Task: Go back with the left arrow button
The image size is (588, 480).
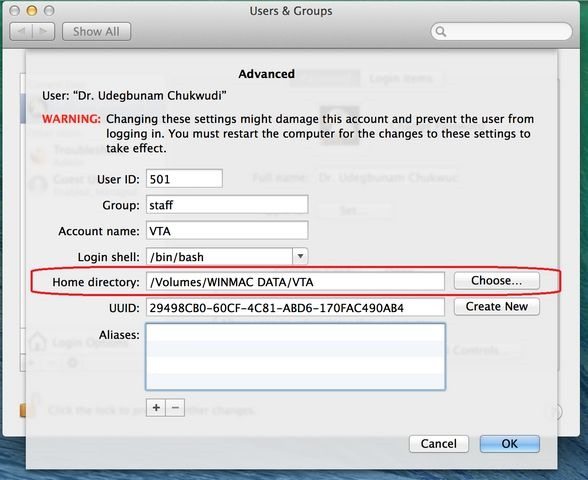Action: 21,32
